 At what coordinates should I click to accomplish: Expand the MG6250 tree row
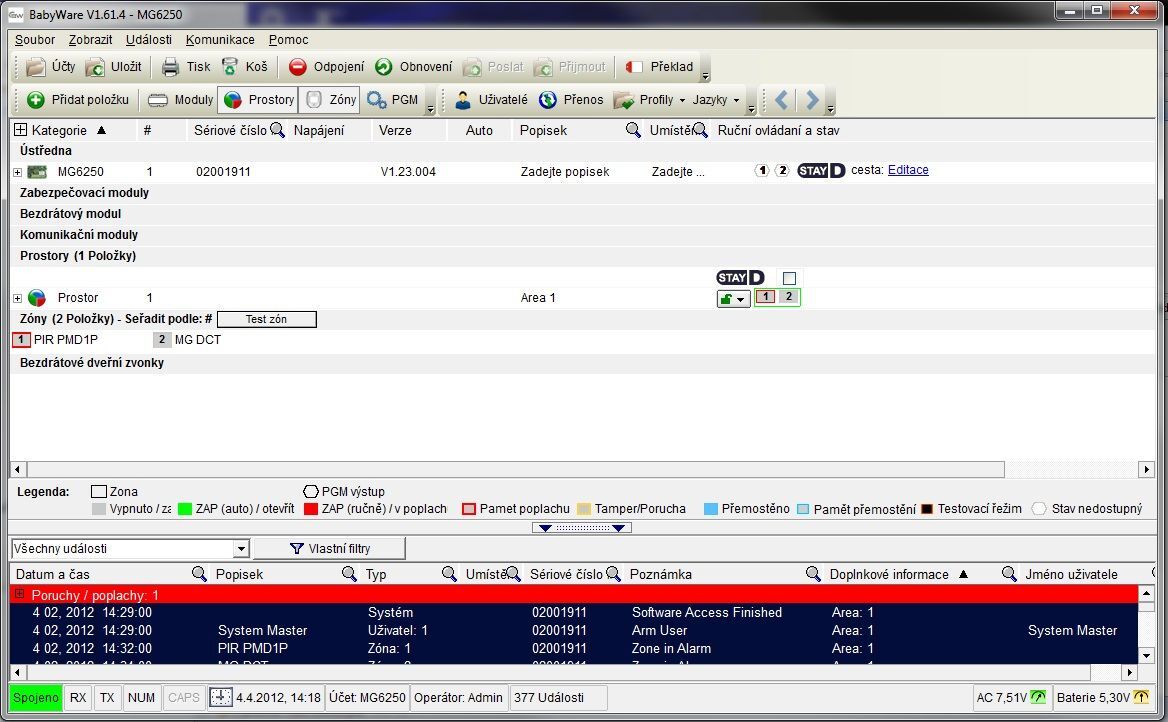pos(17,172)
